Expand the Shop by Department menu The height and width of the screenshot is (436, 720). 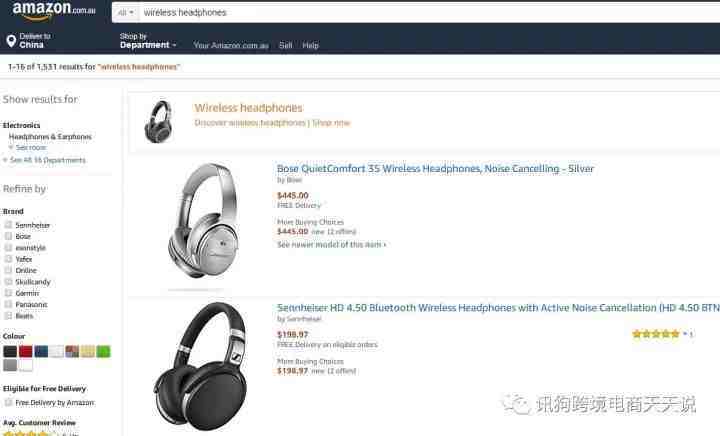pyautogui.click(x=148, y=41)
